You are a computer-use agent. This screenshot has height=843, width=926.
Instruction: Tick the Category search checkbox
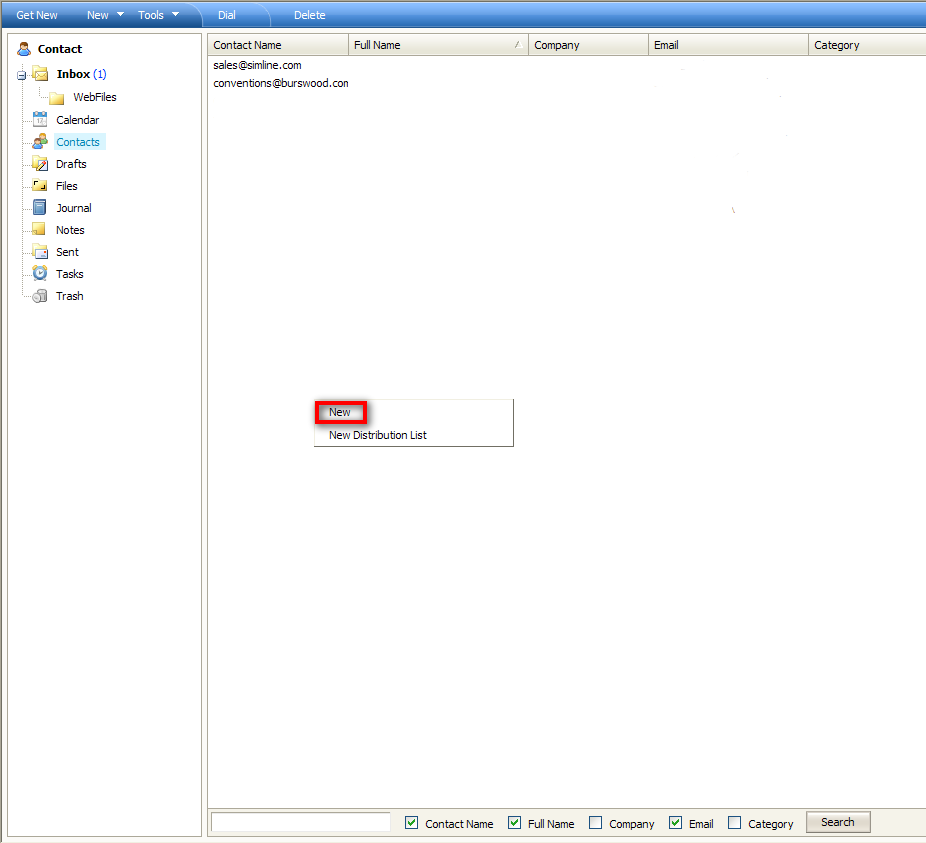(735, 823)
